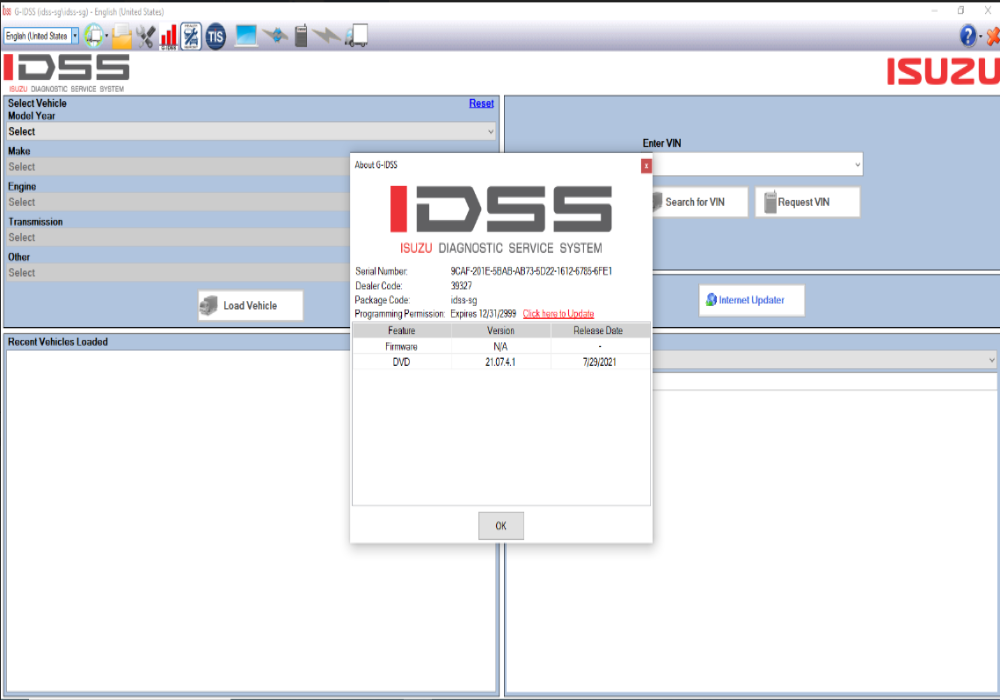Close the About G-IDSS dialog with red X

click(646, 166)
